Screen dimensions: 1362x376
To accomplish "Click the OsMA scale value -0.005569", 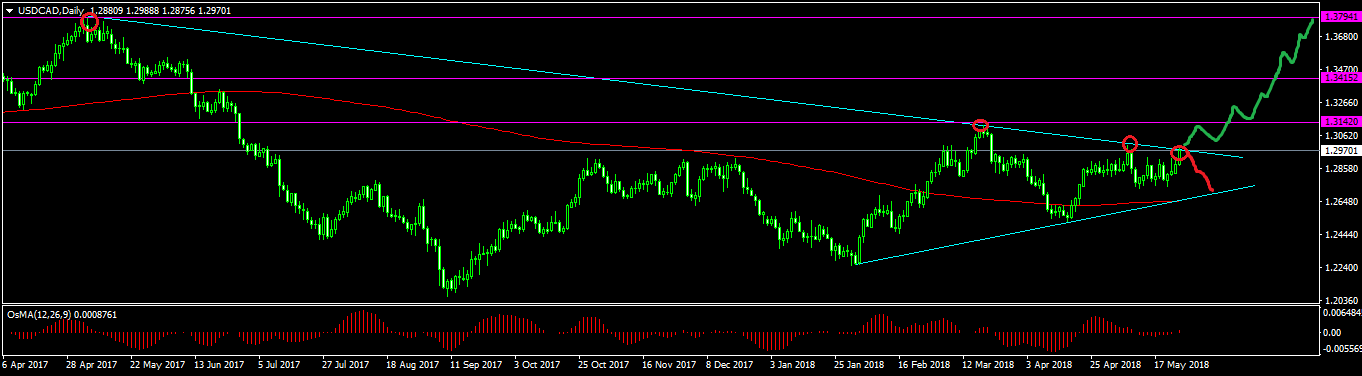I will tap(1342, 350).
